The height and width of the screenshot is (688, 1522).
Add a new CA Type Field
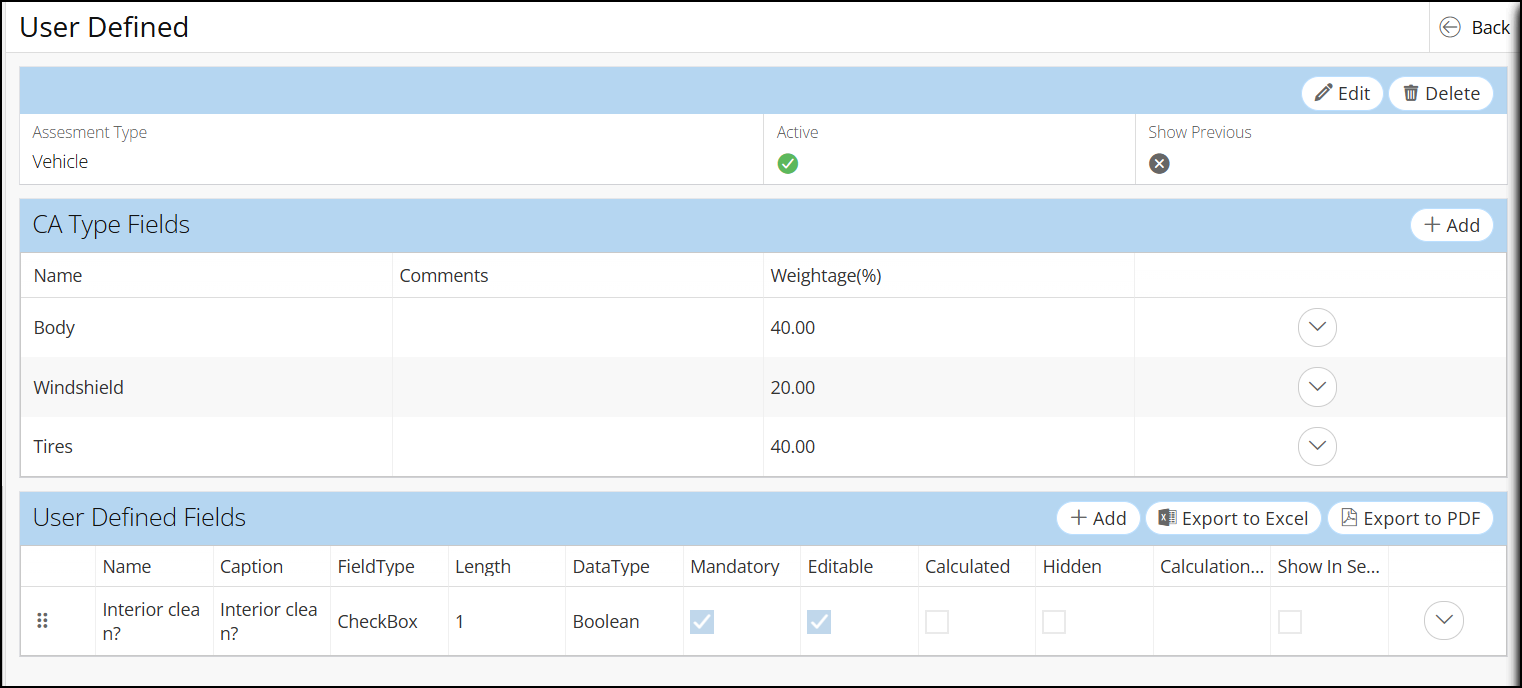coord(1451,225)
